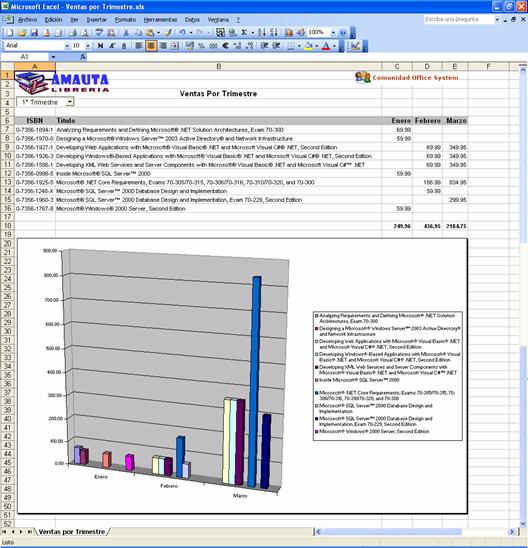Screen dimensions: 528x548
Task: Toggle left text alignment
Action: pos(139,46)
